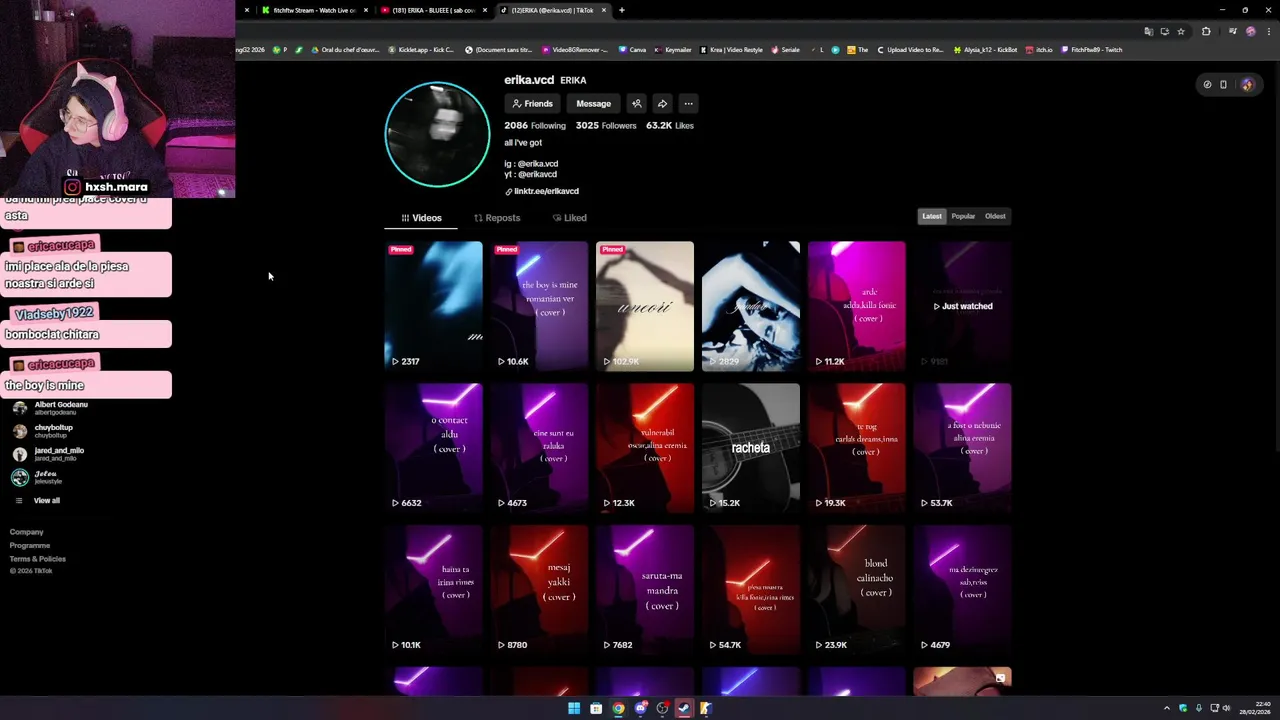Screen dimensions: 1280x720
Task: Open 'saruta-ma mandra' cover video
Action: tap(645, 590)
